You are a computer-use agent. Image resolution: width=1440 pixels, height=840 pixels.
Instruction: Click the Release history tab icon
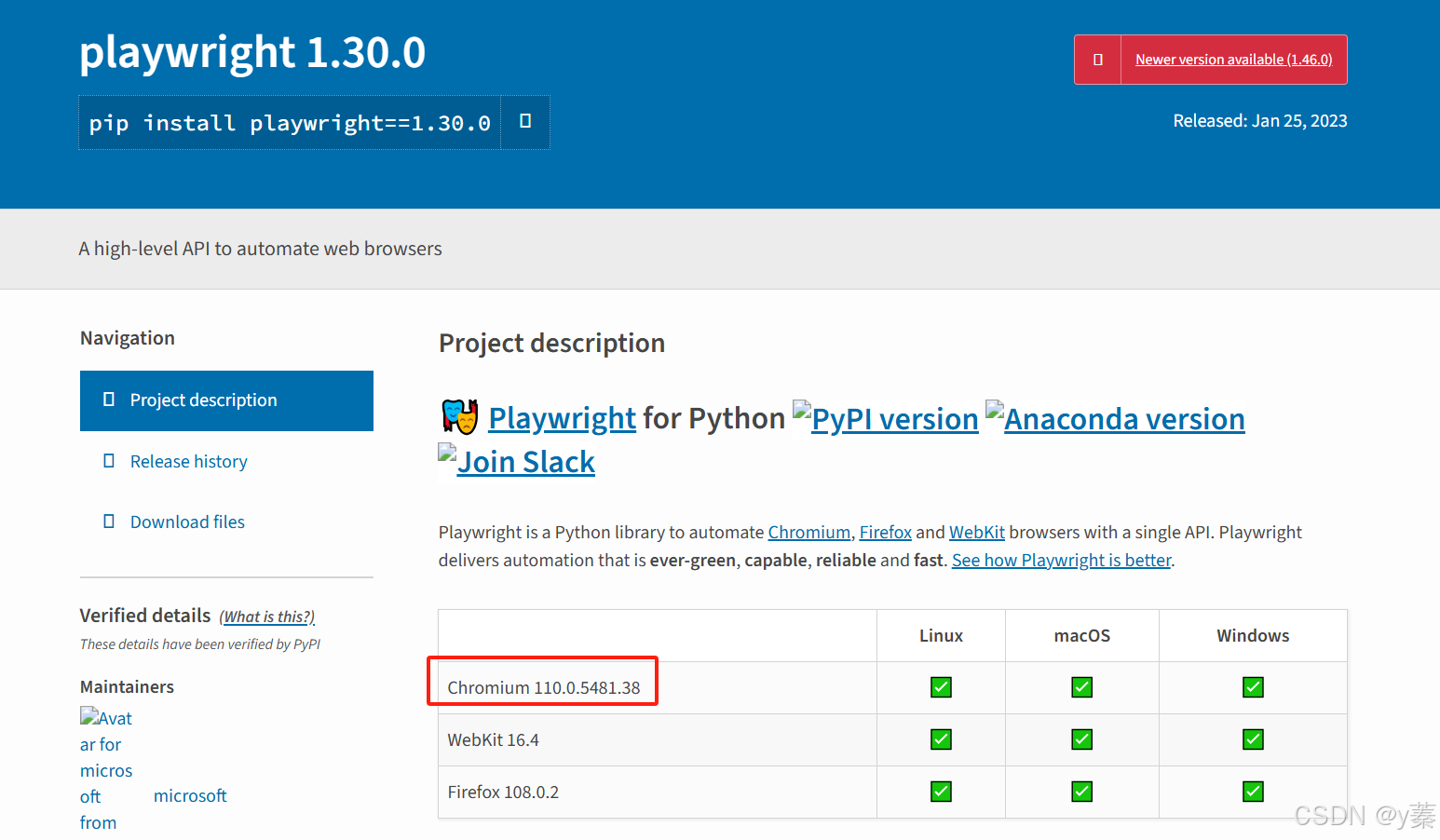[109, 461]
